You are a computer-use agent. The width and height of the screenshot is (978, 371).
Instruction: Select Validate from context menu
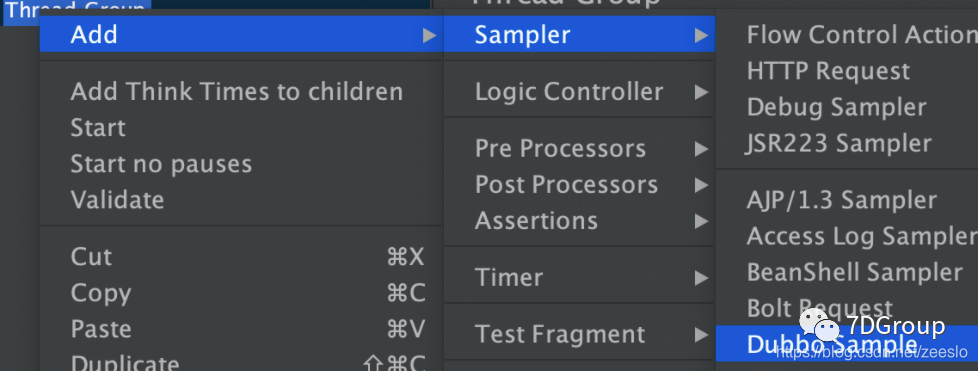117,200
